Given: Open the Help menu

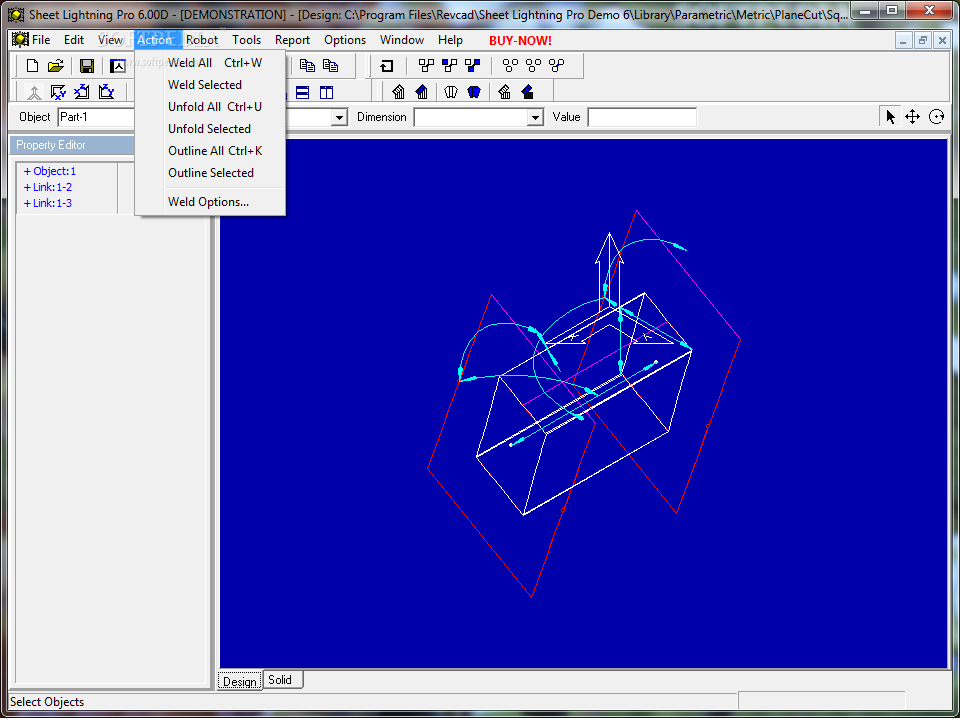Looking at the screenshot, I should (451, 40).
